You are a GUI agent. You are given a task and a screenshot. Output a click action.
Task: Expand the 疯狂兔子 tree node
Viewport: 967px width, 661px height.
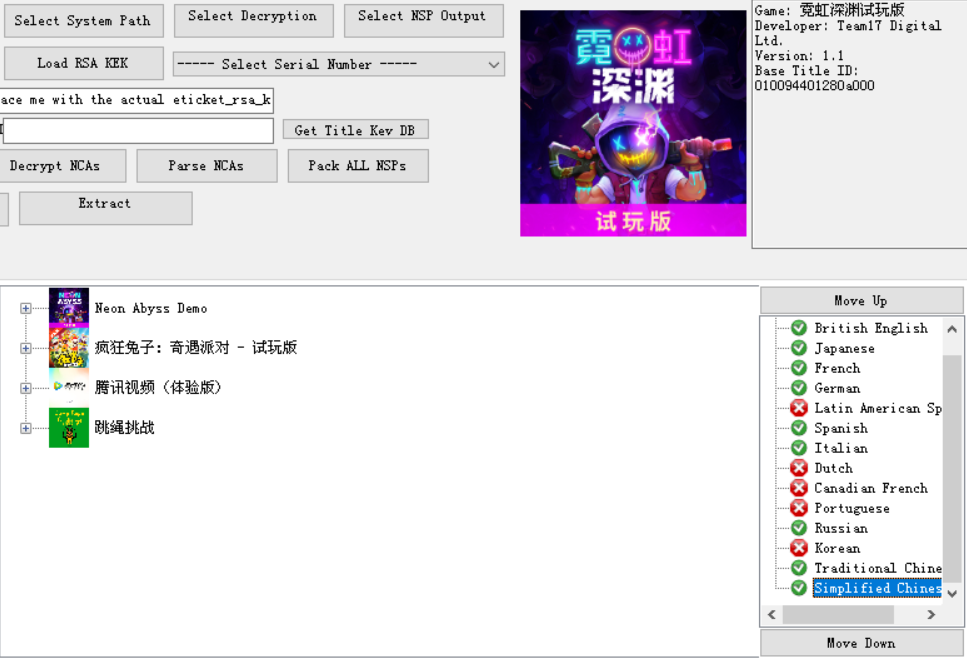tap(25, 348)
